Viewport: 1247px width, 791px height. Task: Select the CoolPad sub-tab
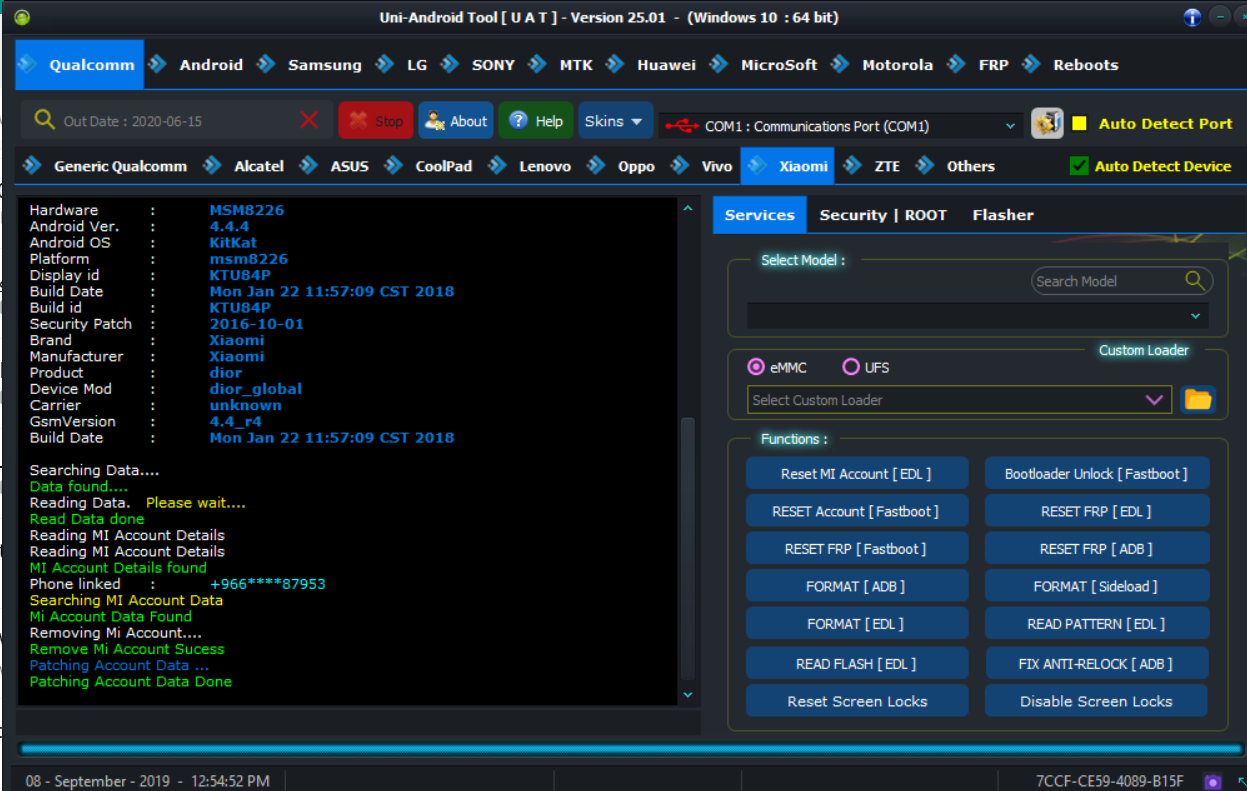(x=431, y=166)
